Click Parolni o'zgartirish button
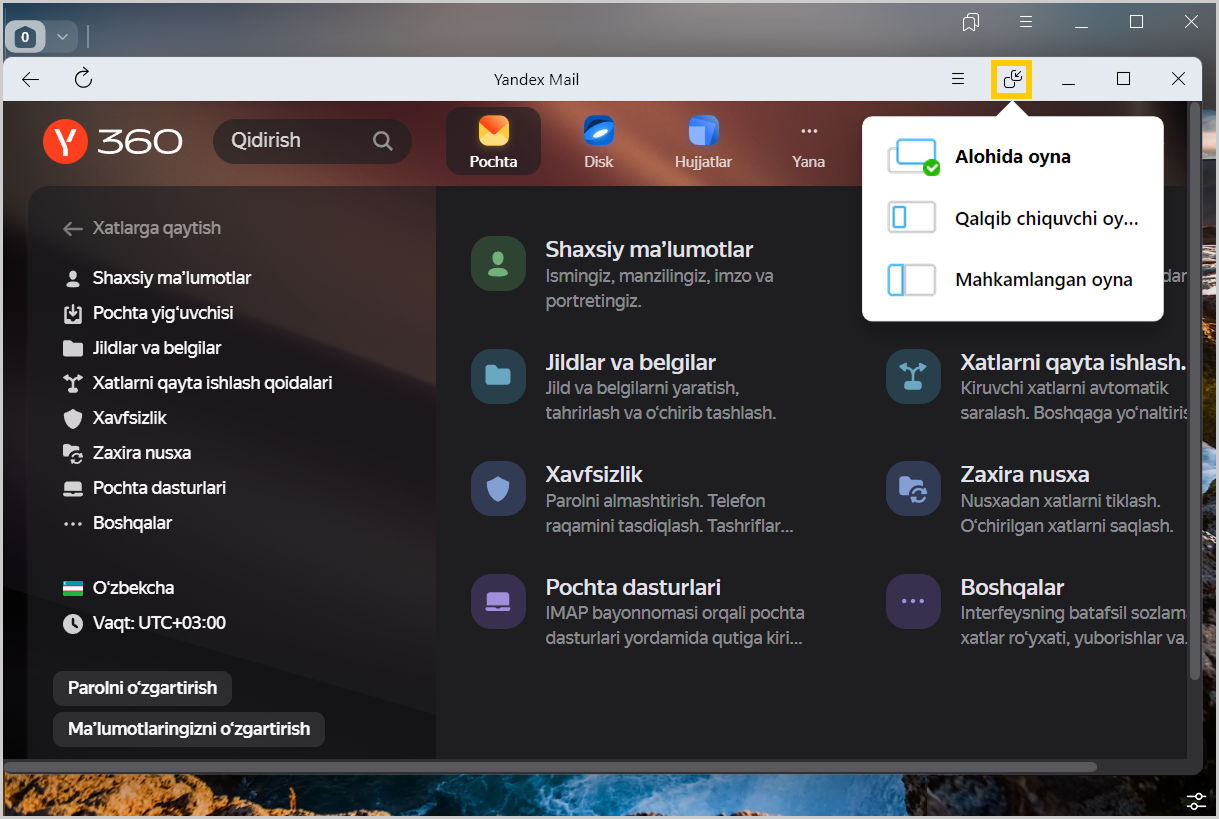Image resolution: width=1219 pixels, height=819 pixels. pyautogui.click(x=142, y=688)
